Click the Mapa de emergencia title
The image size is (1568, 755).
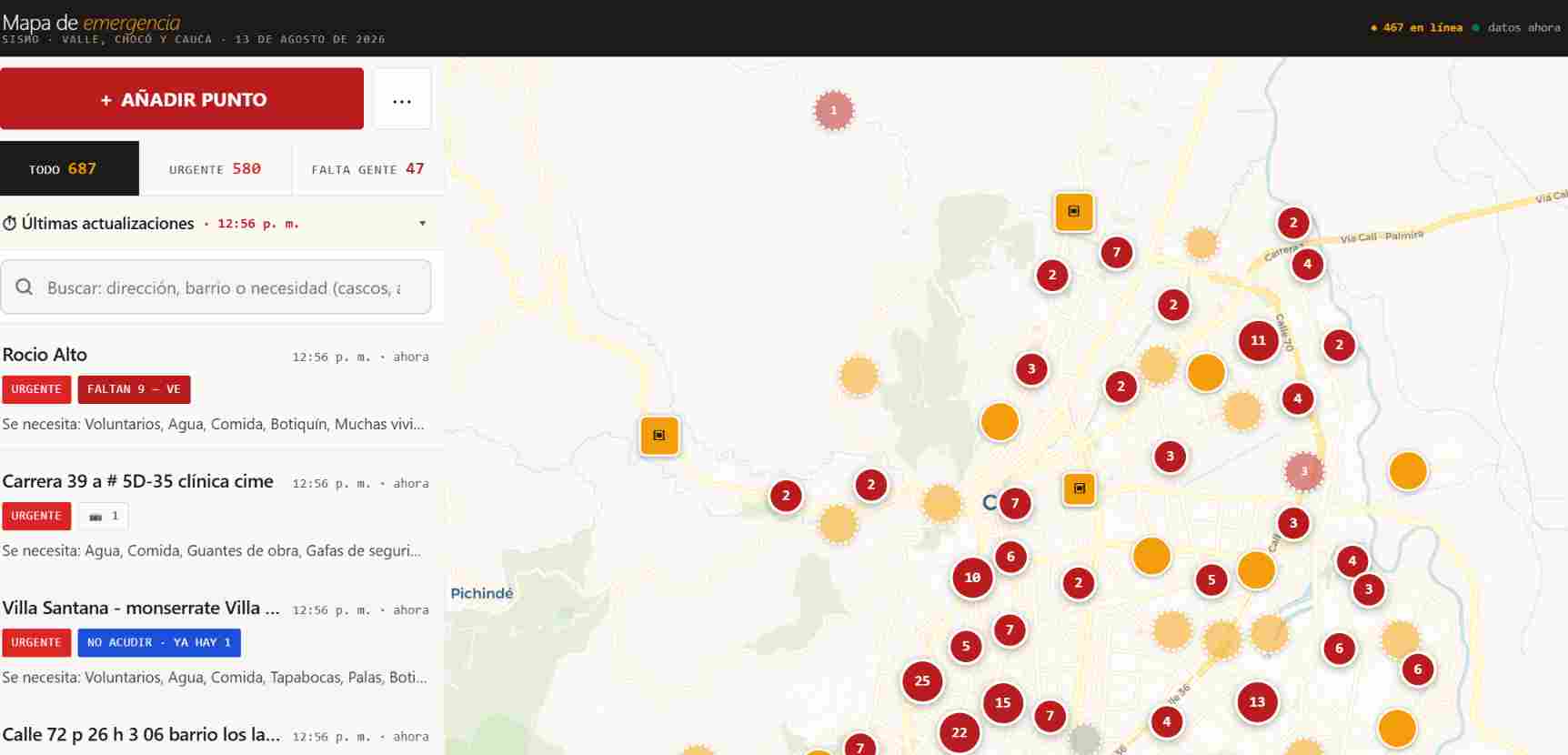coord(91,22)
